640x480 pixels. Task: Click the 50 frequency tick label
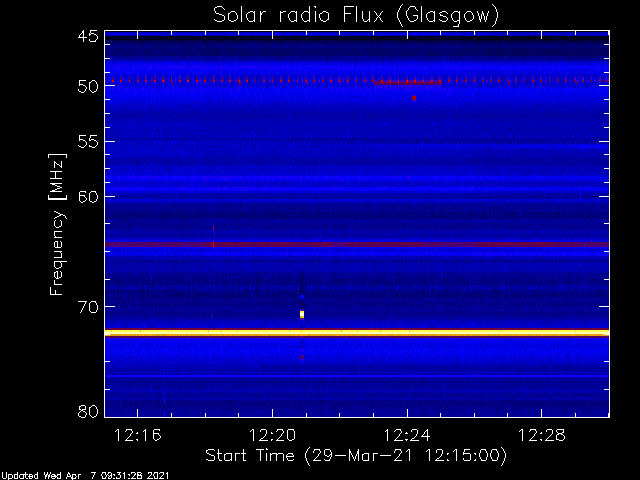click(x=88, y=87)
